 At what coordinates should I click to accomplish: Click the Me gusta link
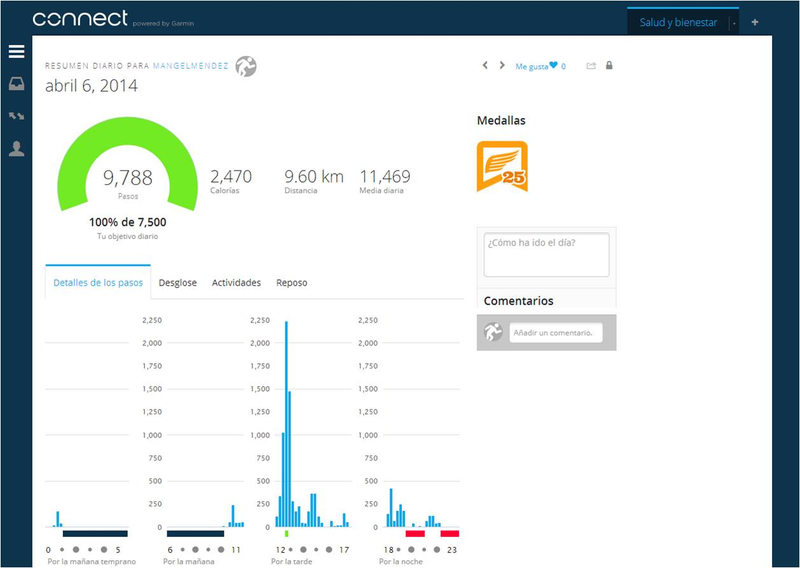point(532,66)
